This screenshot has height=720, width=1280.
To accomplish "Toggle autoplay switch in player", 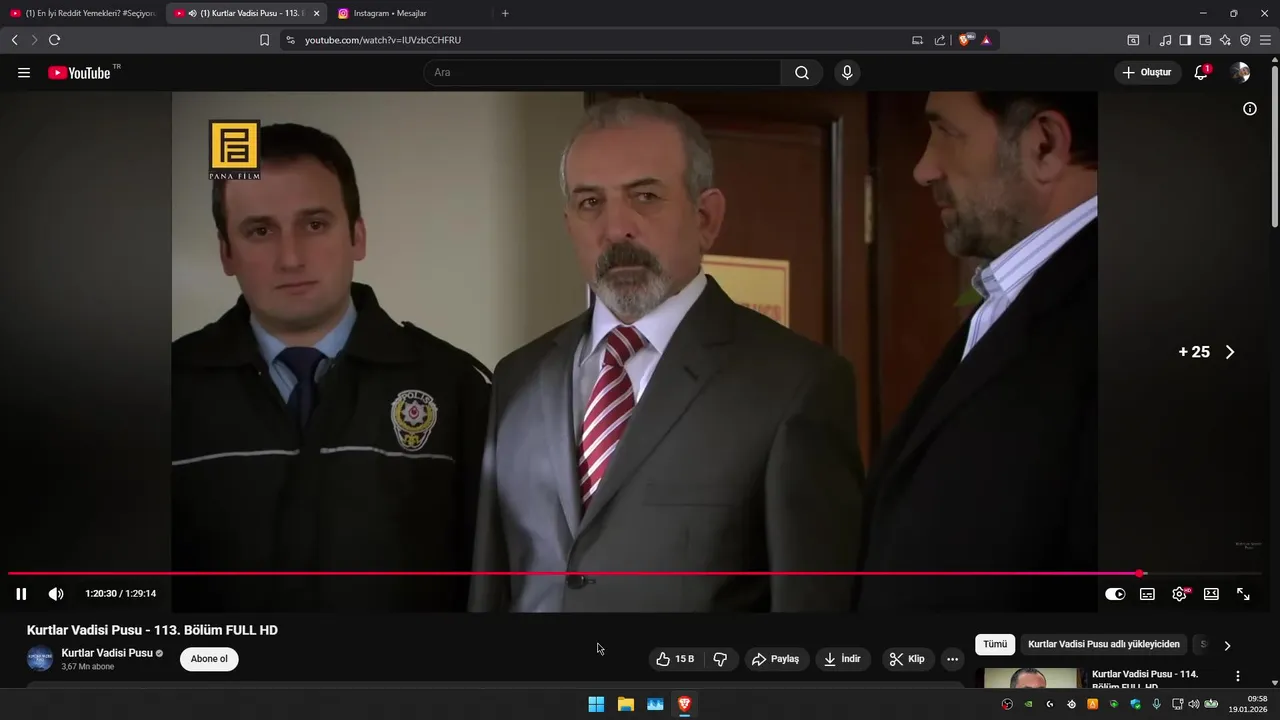I will tap(1115, 594).
